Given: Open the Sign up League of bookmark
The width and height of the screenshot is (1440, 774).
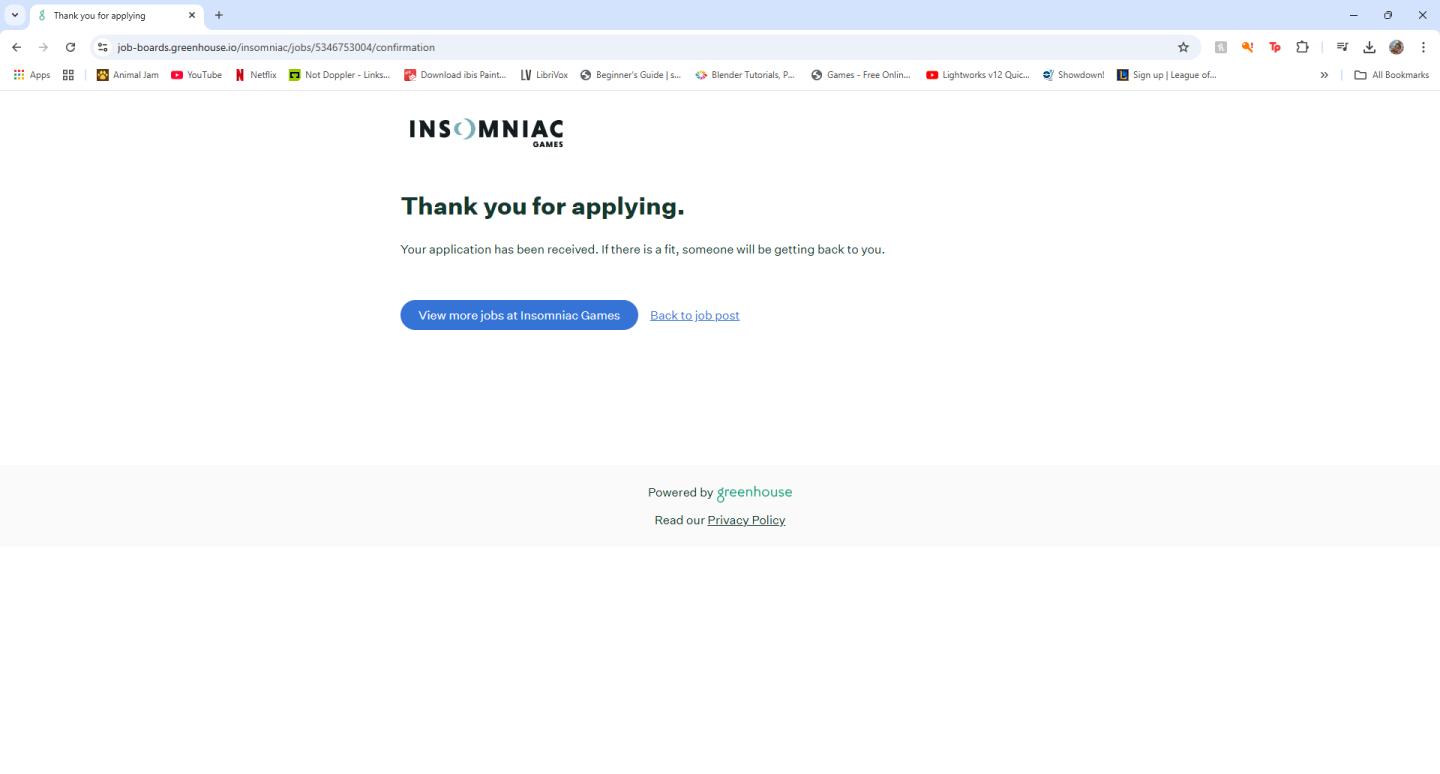Looking at the screenshot, I should coord(1167,75).
